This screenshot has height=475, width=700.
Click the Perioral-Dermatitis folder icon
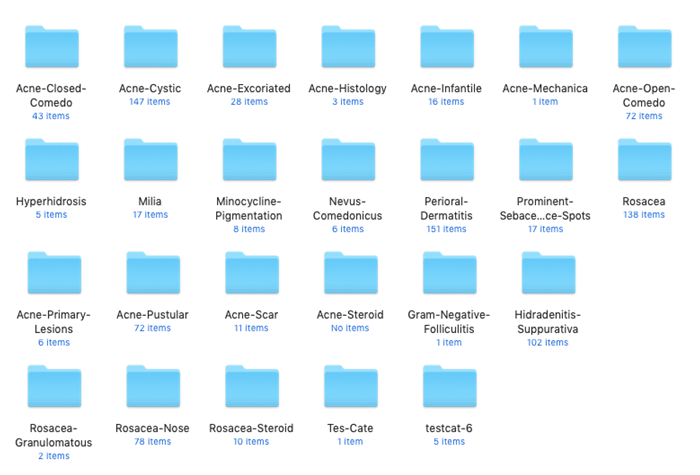coord(446,161)
